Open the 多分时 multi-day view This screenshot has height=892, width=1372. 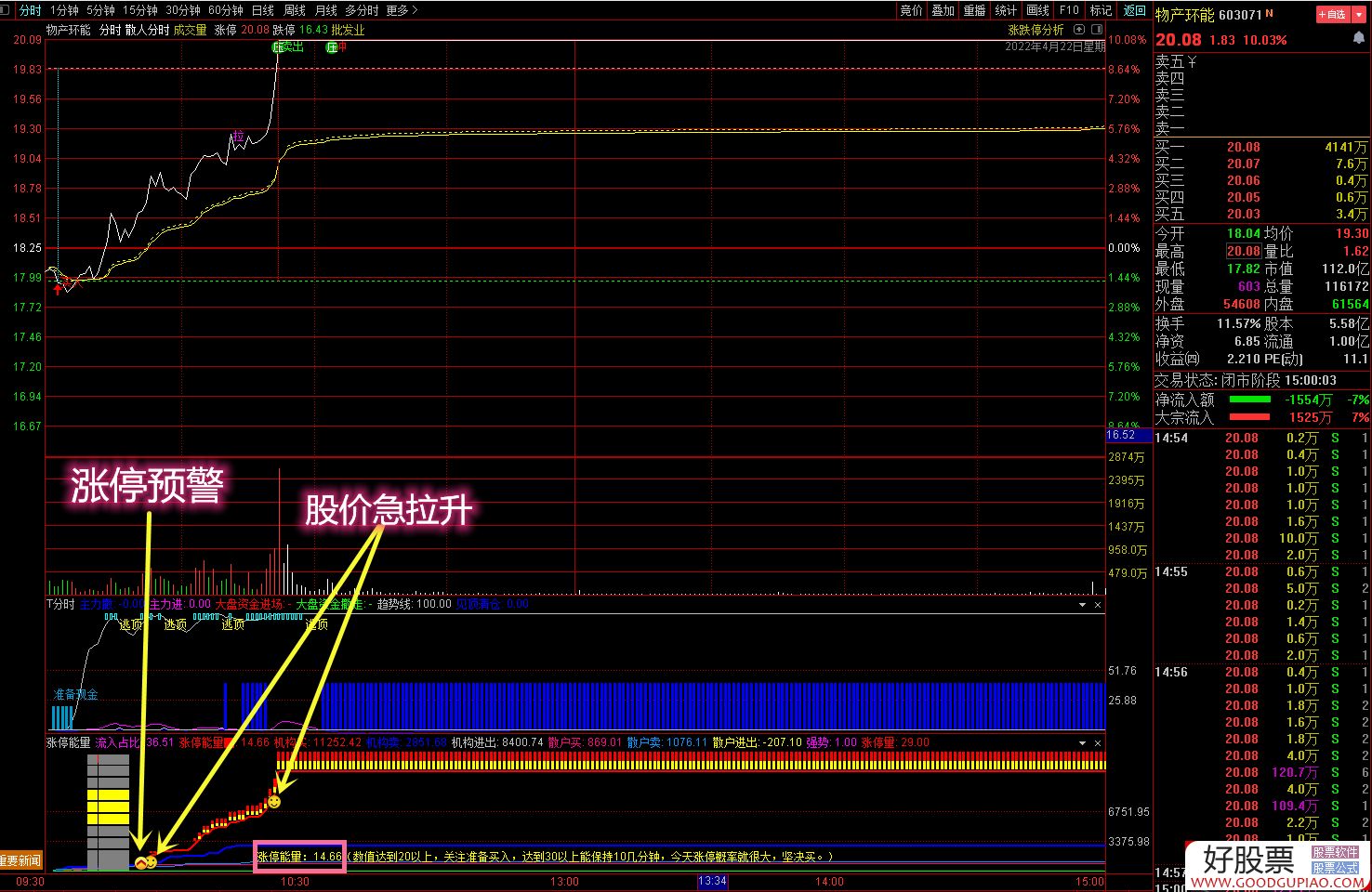362,10
